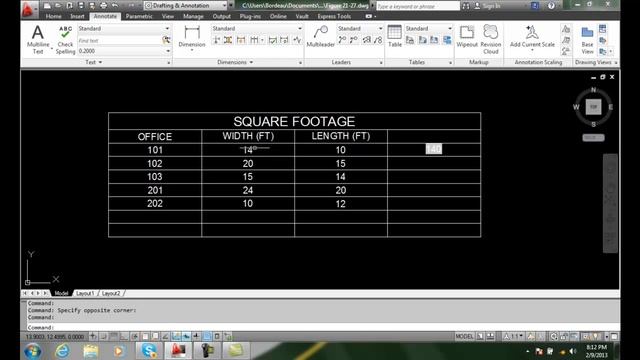Toggle Polar Tracking in status bar
The height and width of the screenshot is (360, 640).
click(x=135, y=336)
